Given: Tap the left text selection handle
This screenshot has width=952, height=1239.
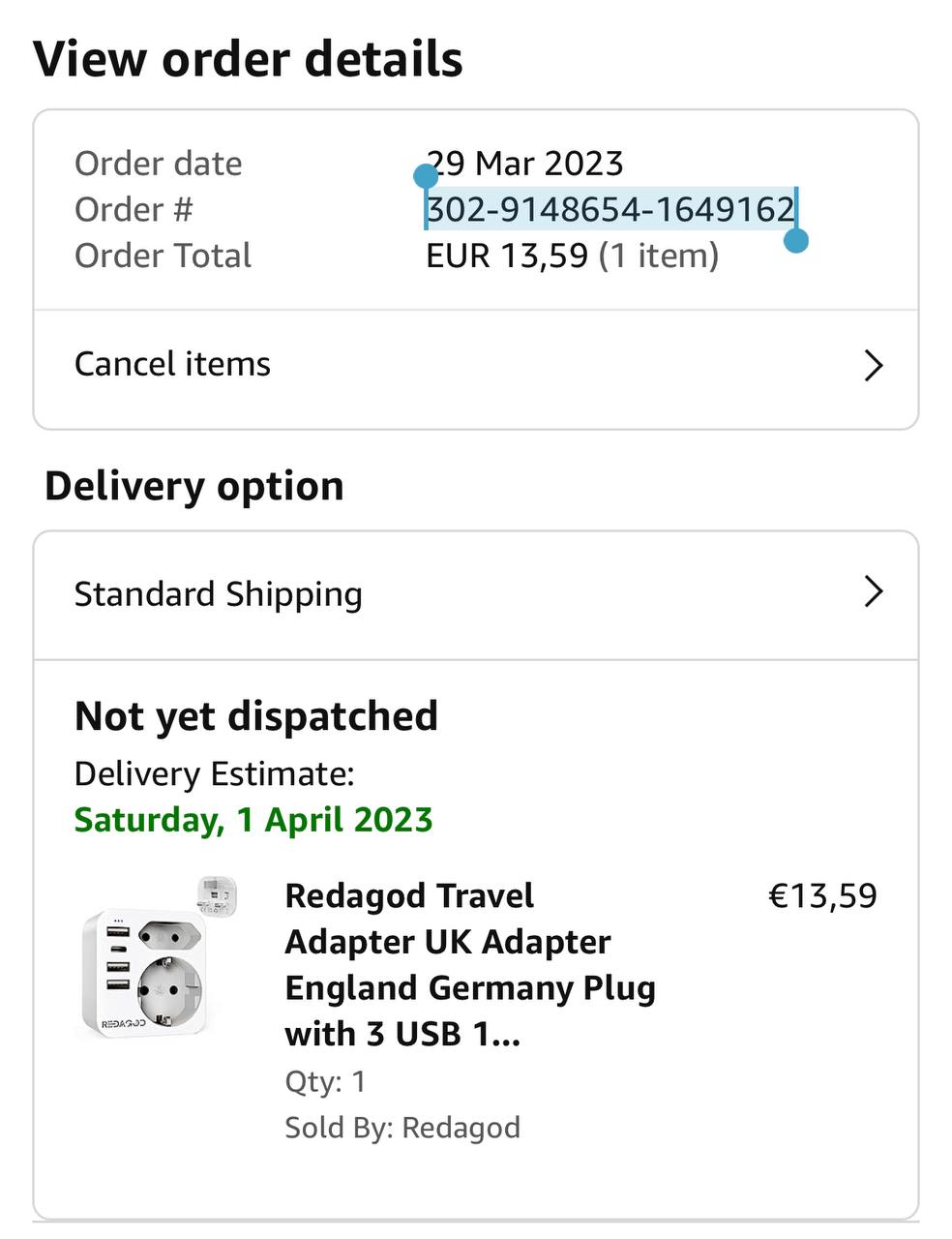Looking at the screenshot, I should pyautogui.click(x=426, y=177).
